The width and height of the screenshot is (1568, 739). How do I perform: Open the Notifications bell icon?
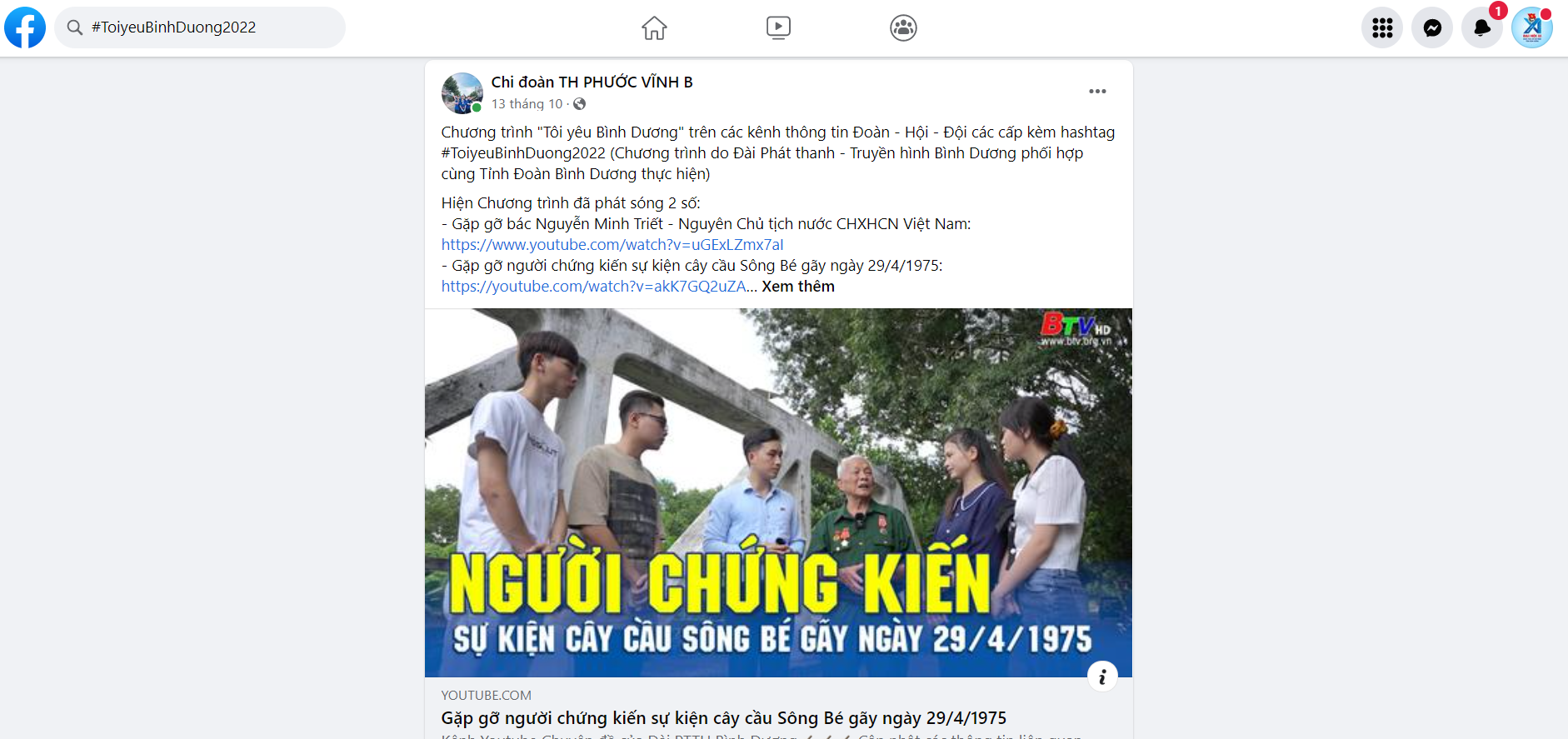(x=1482, y=27)
